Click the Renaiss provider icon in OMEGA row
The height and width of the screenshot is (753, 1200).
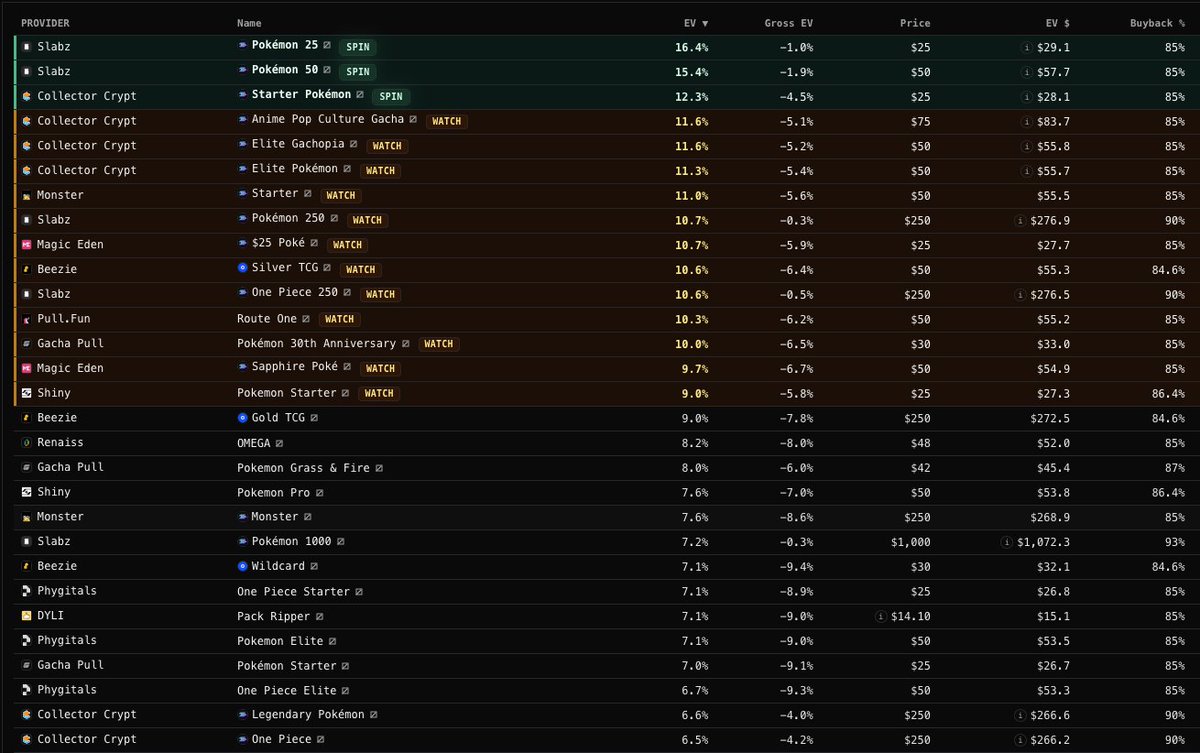[26, 443]
